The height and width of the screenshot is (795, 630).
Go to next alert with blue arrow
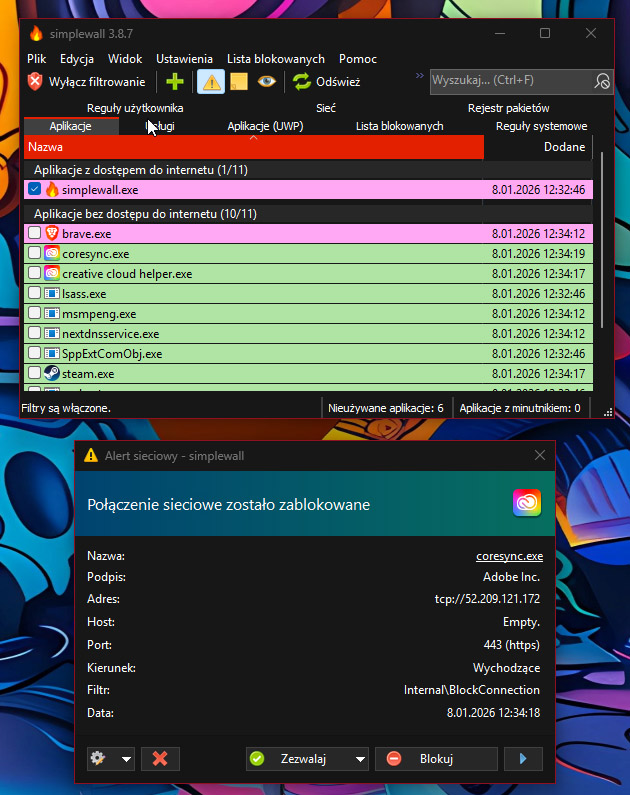click(523, 758)
